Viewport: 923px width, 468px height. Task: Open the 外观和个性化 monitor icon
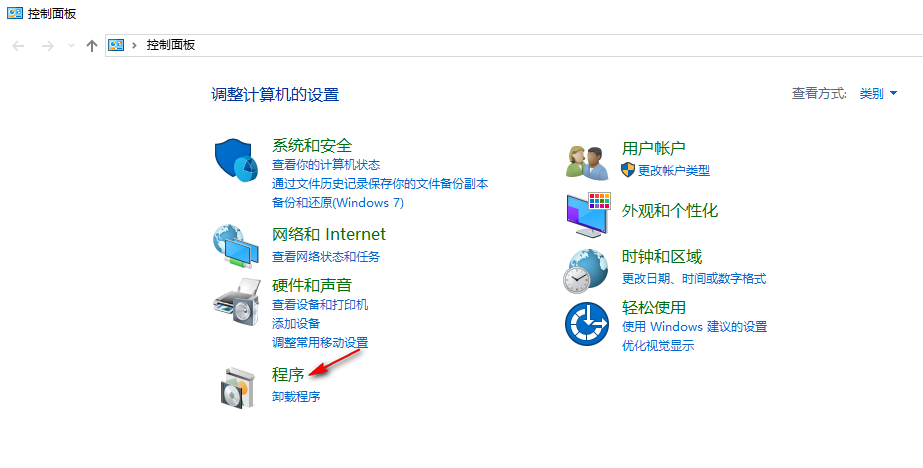[x=588, y=214]
